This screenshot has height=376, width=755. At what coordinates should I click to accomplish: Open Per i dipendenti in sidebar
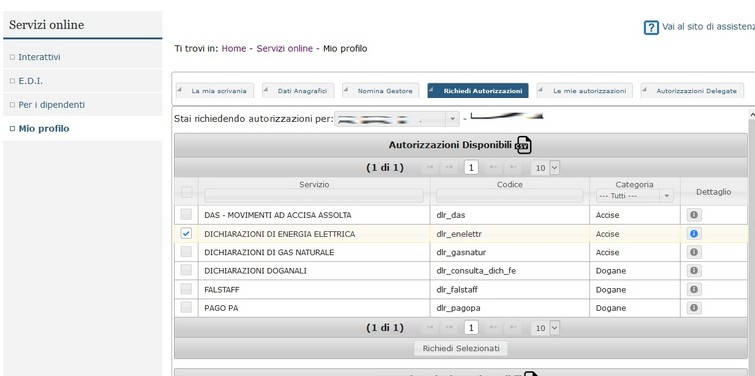pyautogui.click(x=52, y=104)
